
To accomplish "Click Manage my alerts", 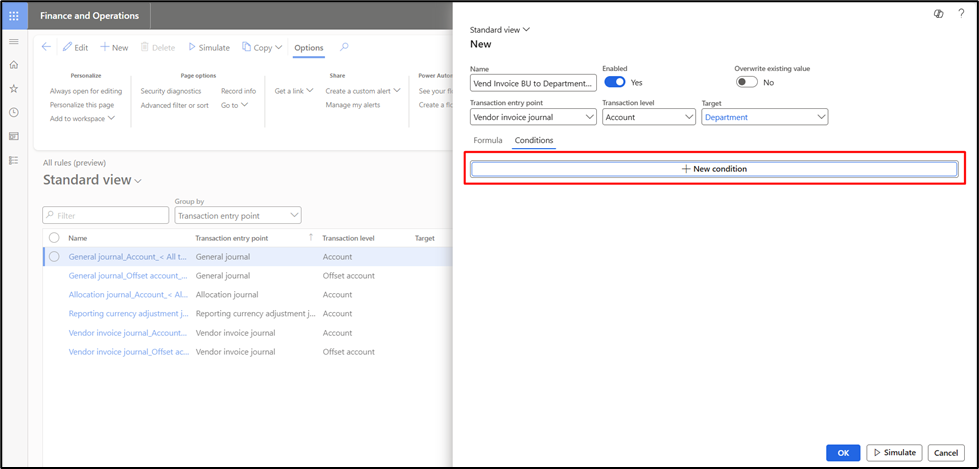I will [x=353, y=105].
